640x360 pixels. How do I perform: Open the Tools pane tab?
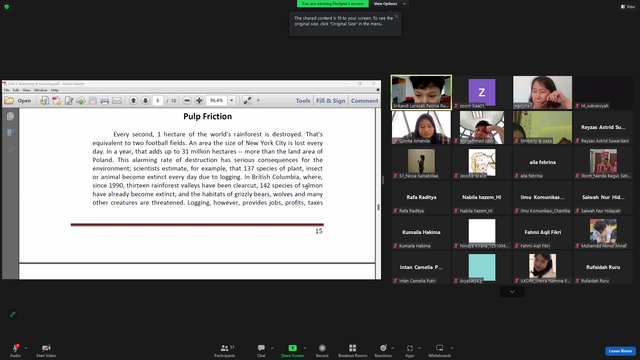click(303, 100)
